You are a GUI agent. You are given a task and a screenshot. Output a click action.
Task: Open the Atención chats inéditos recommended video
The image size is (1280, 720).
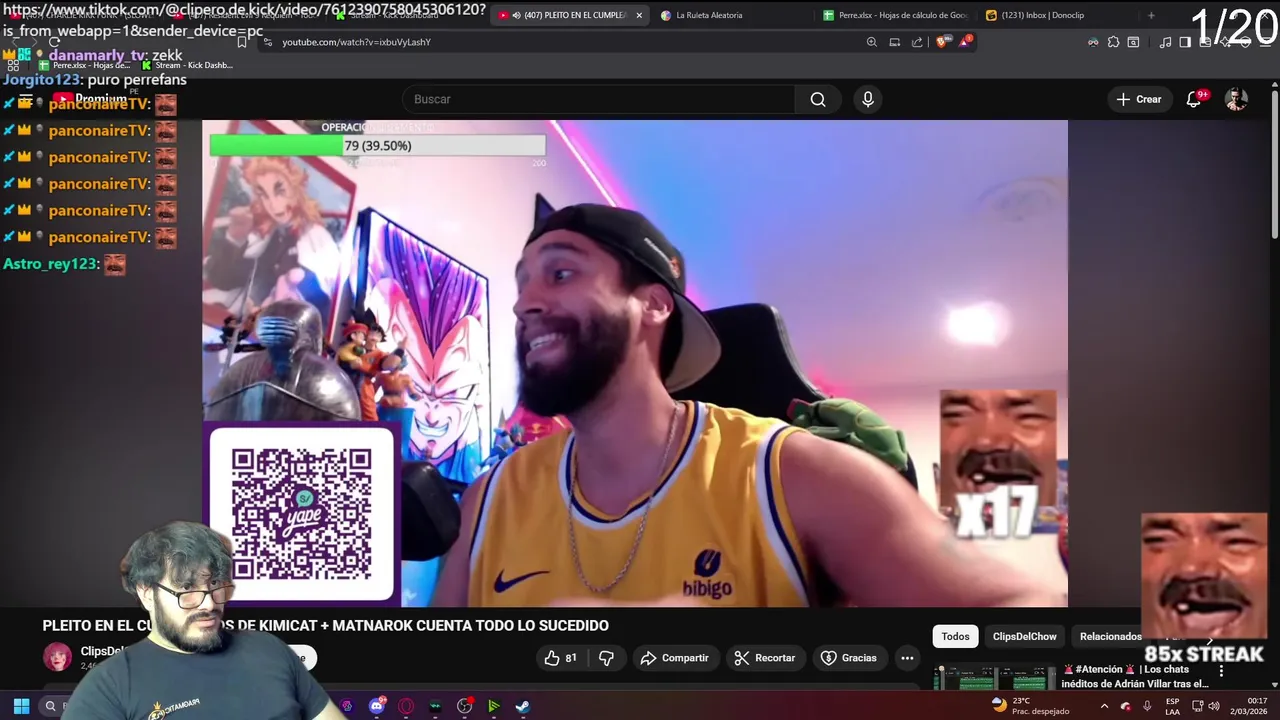[x=1135, y=677]
